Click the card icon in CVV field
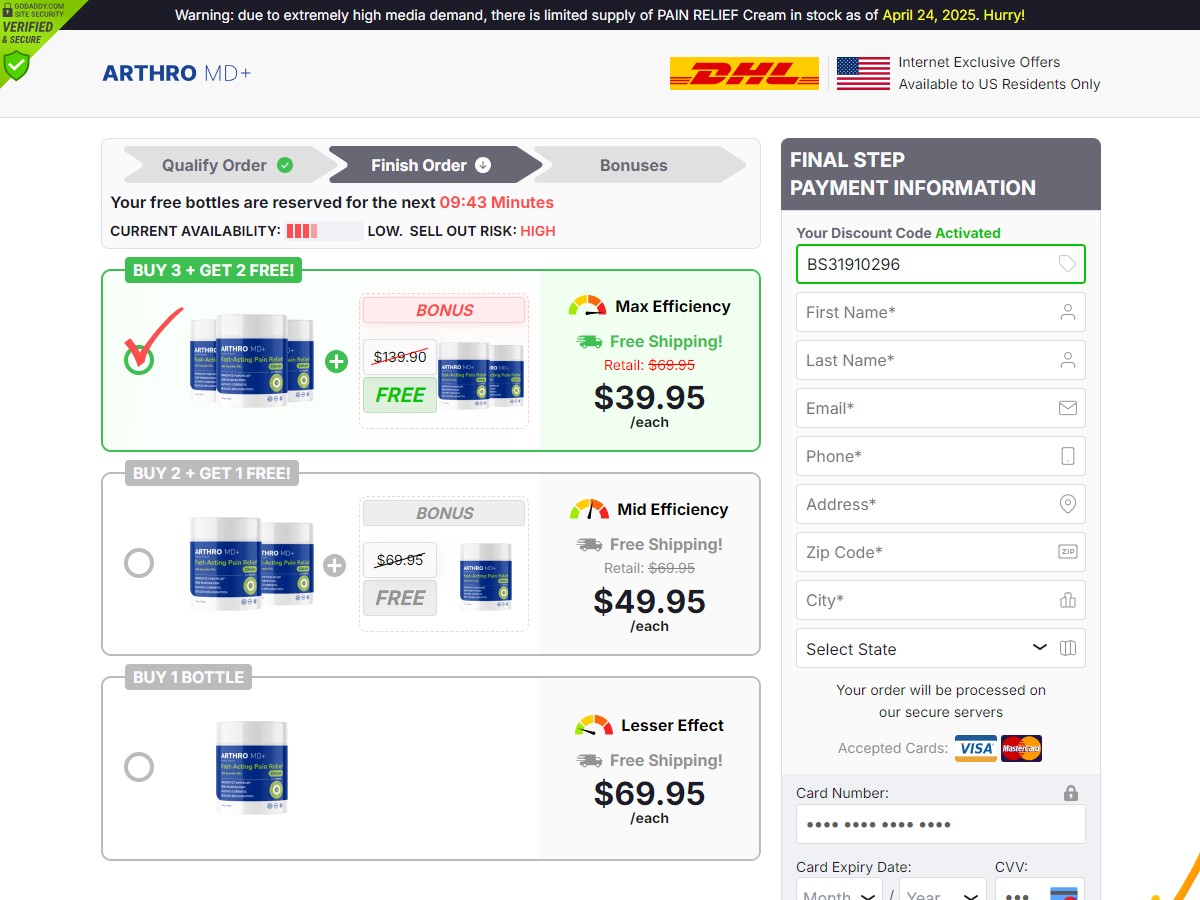 pyautogui.click(x=1064, y=894)
